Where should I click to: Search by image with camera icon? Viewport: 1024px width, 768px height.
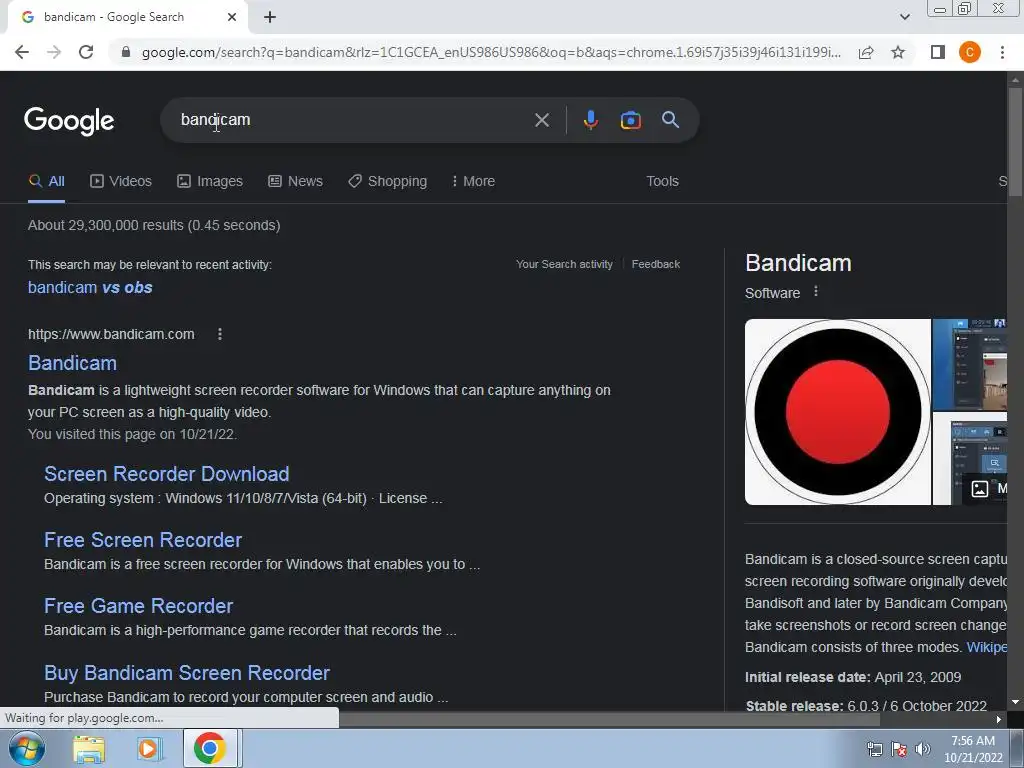pos(630,120)
